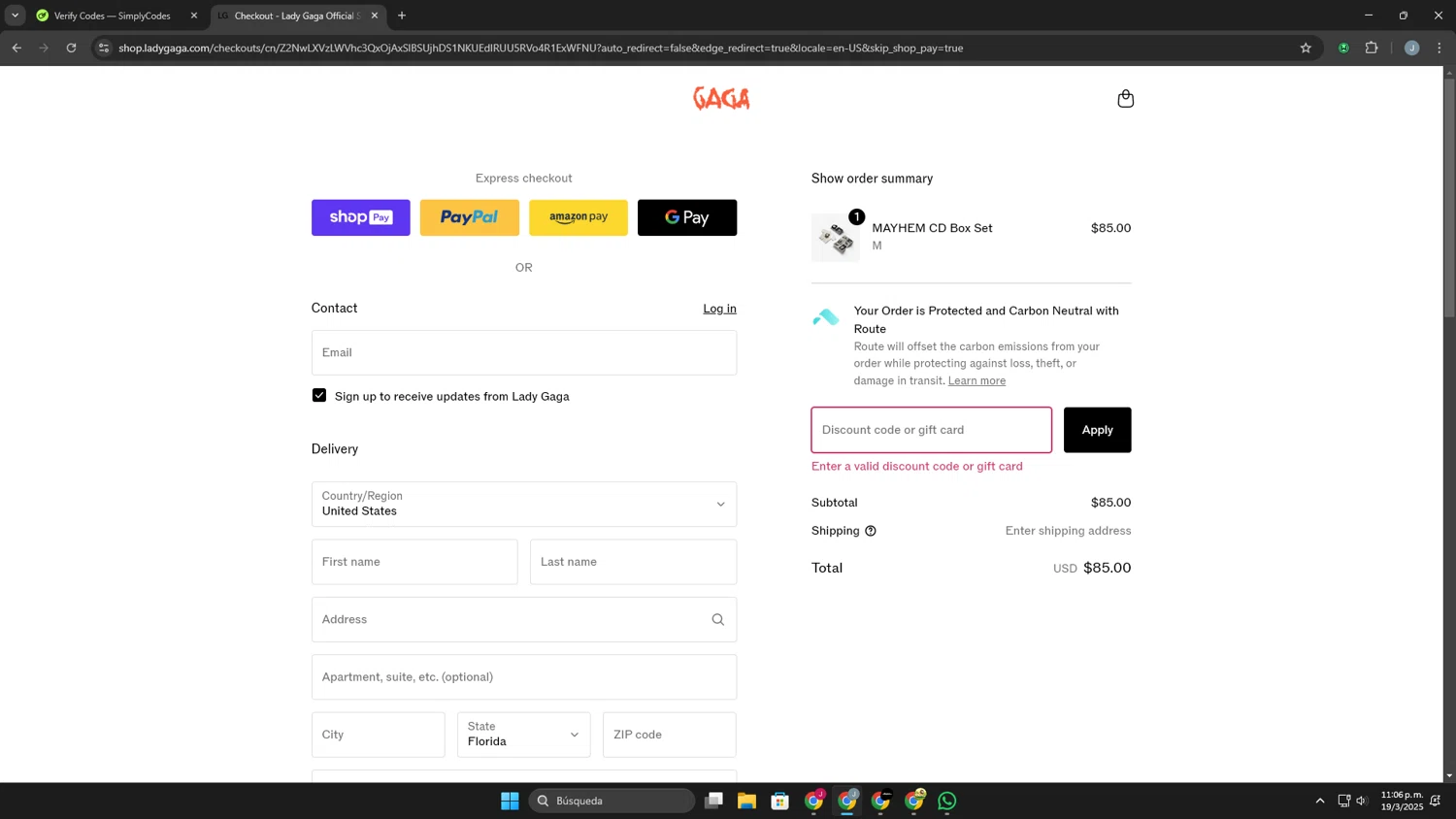Click the GAGA logo at top
1456x819 pixels.
pos(721,98)
